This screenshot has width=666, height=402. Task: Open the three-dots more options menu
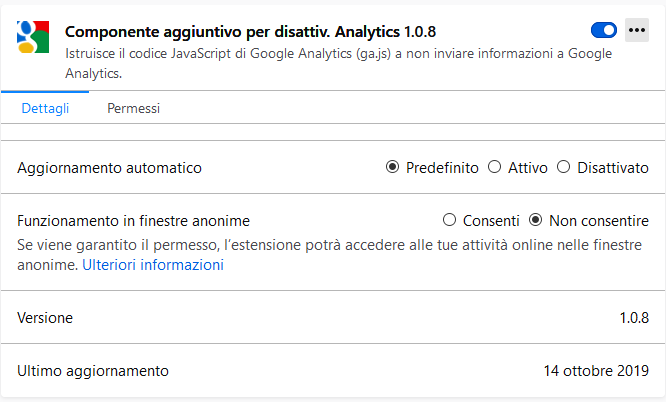(637, 30)
